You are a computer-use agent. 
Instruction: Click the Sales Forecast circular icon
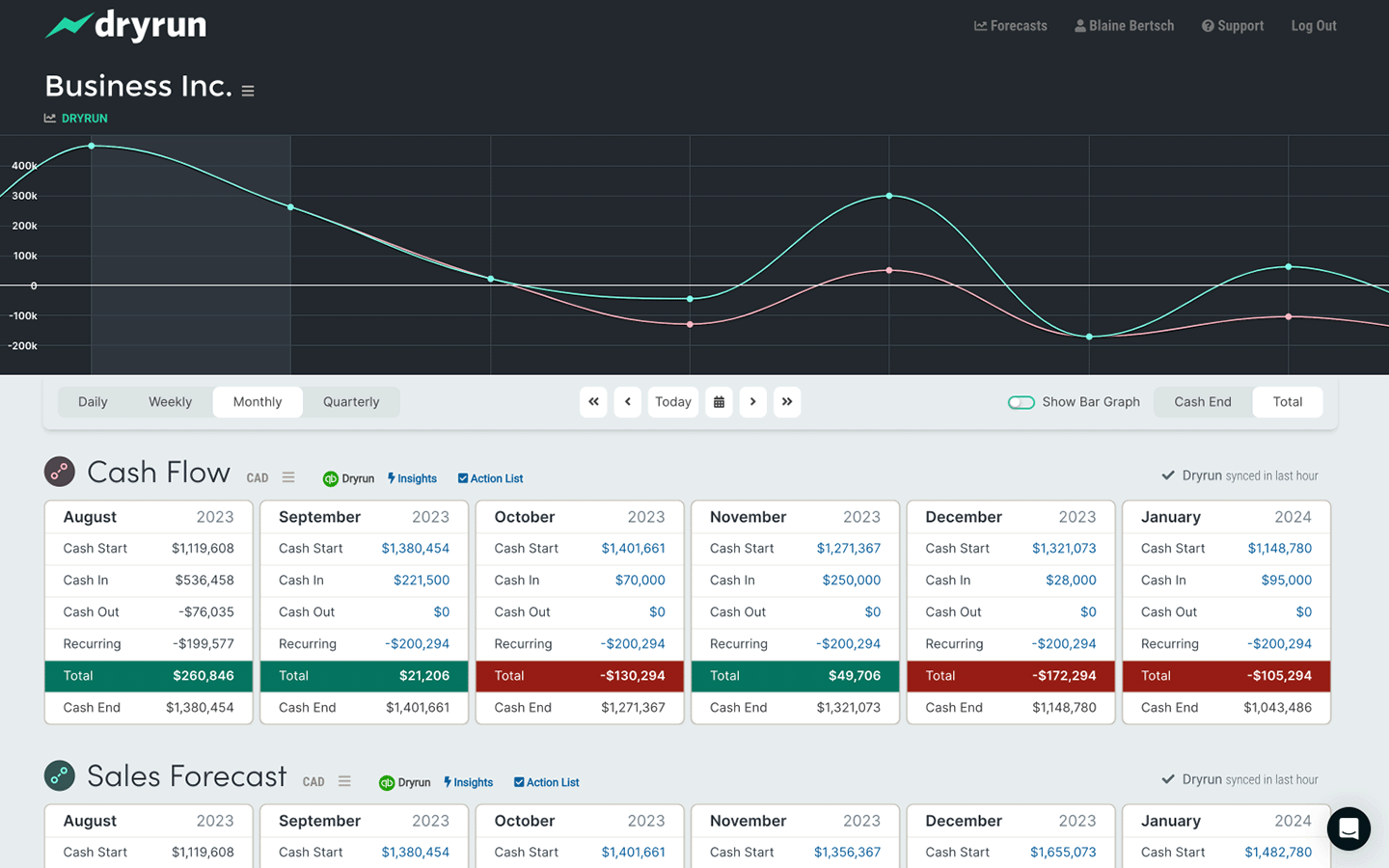[x=59, y=775]
